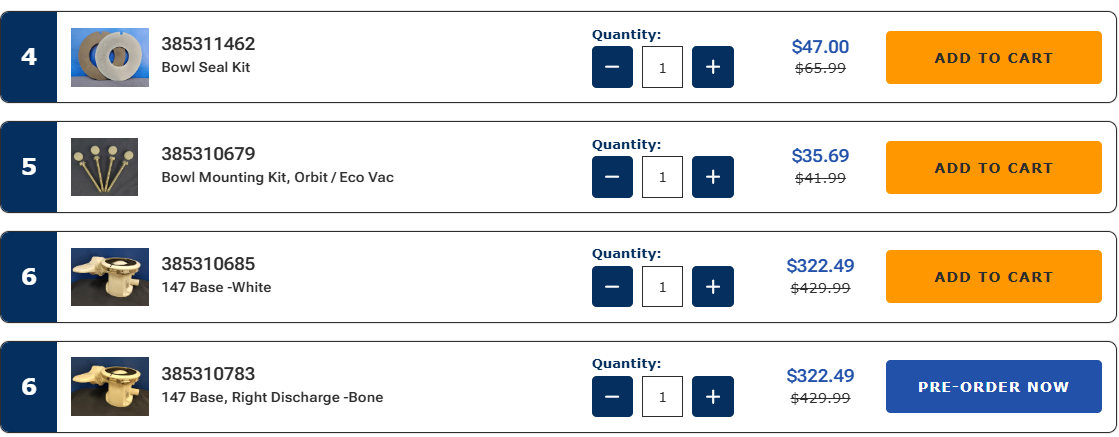Viewport: 1119px width, 437px height.
Task: Focus quantity field for part 385310783
Action: (662, 397)
